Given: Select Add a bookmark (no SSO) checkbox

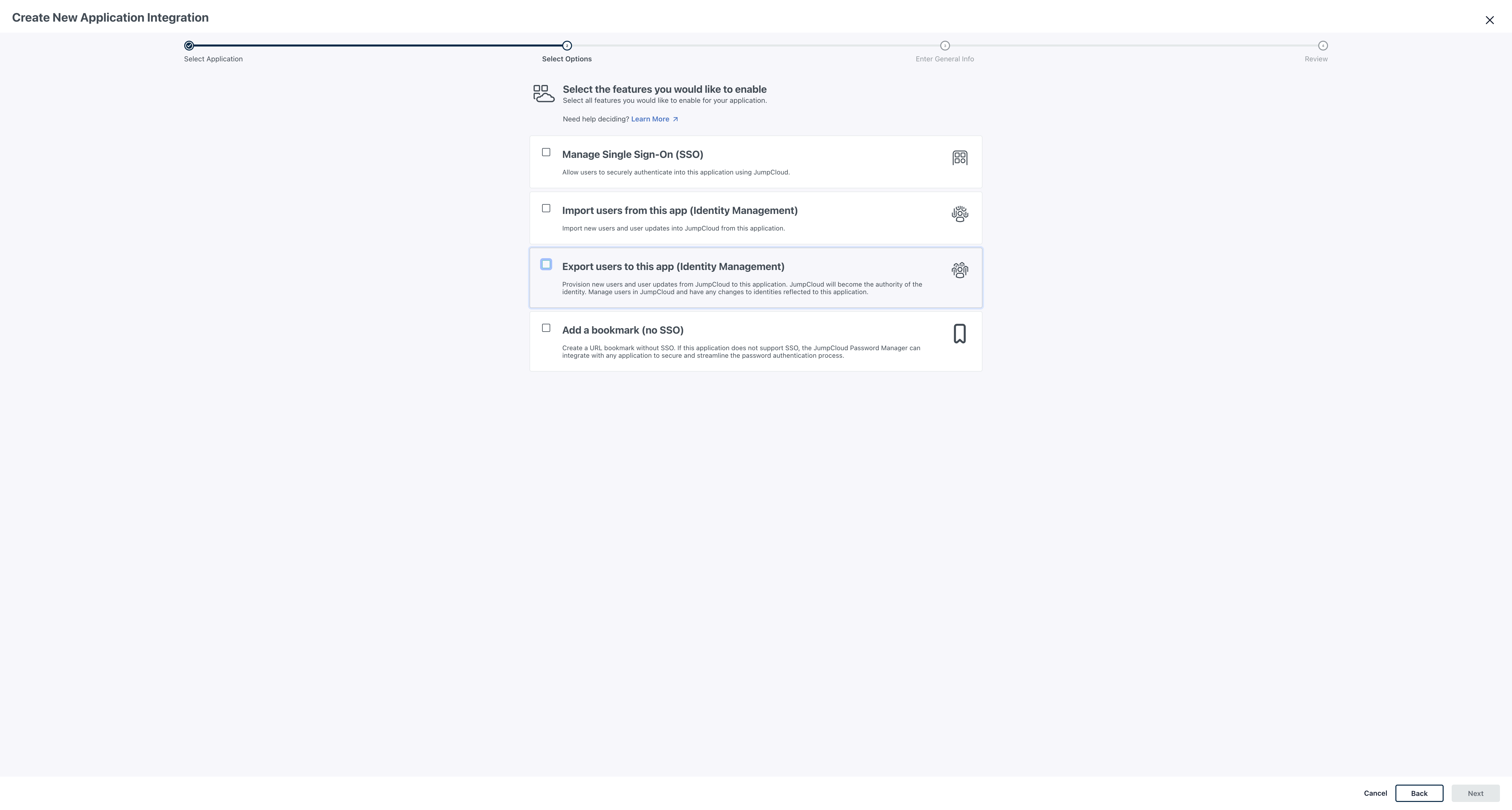Looking at the screenshot, I should click(x=546, y=328).
